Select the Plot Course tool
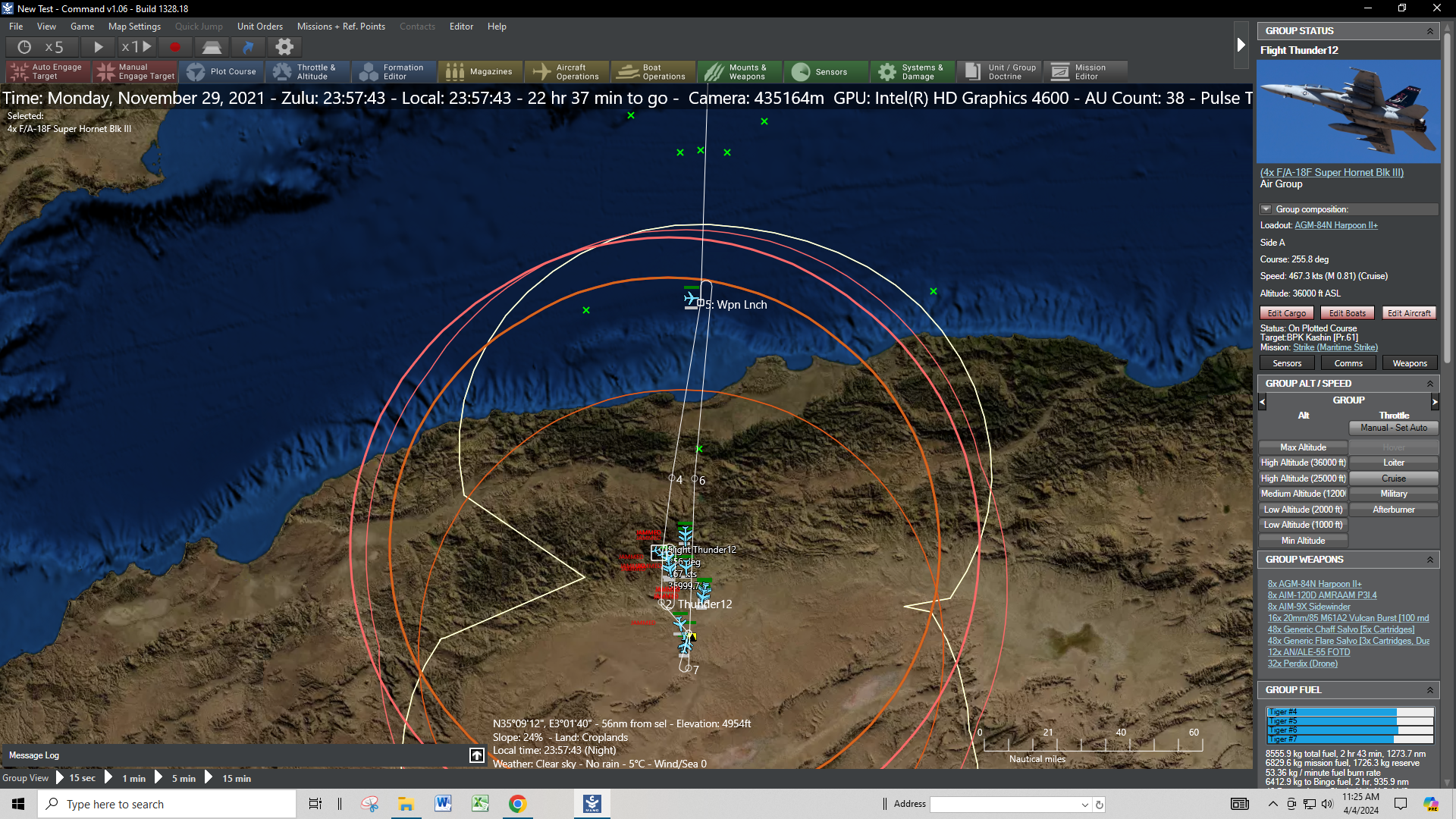The height and width of the screenshot is (819, 1456). click(221, 71)
